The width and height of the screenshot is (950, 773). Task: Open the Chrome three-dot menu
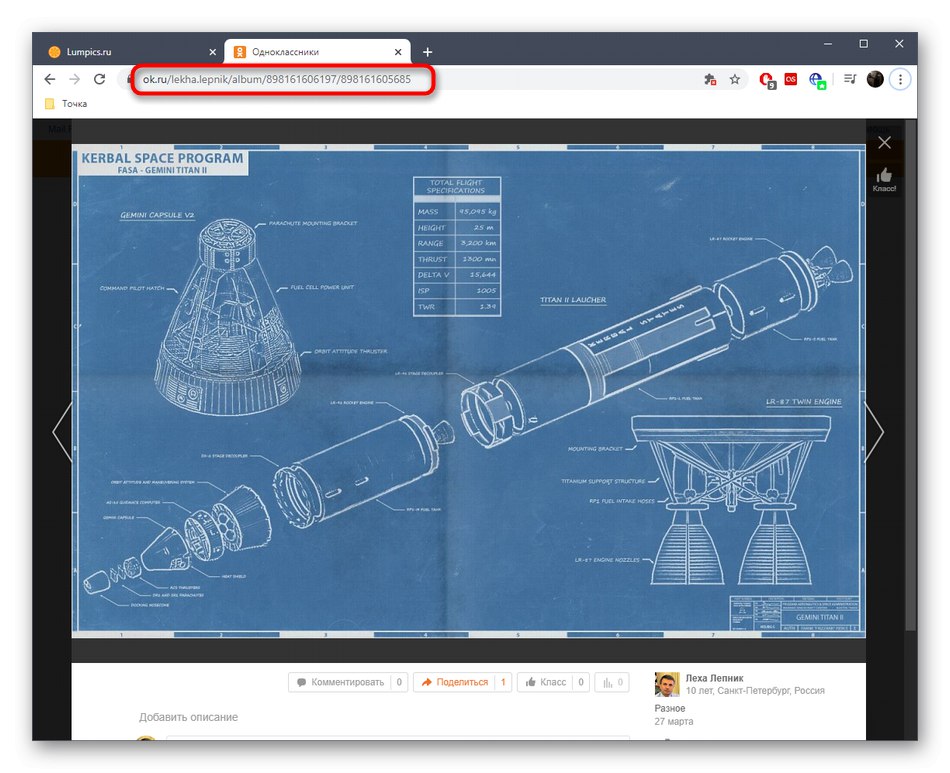tap(900, 79)
